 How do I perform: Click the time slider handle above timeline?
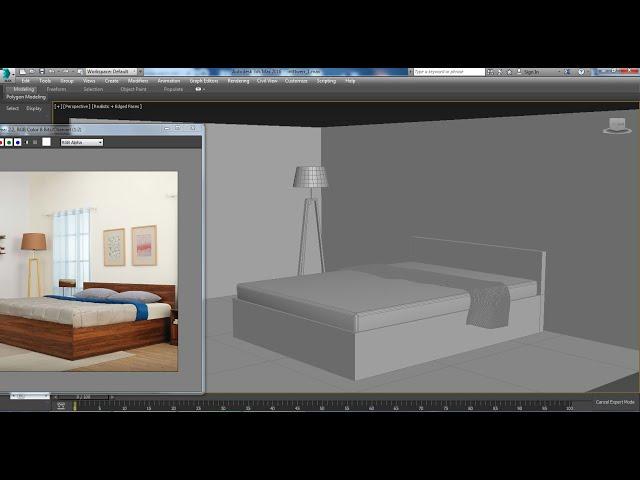83,397
